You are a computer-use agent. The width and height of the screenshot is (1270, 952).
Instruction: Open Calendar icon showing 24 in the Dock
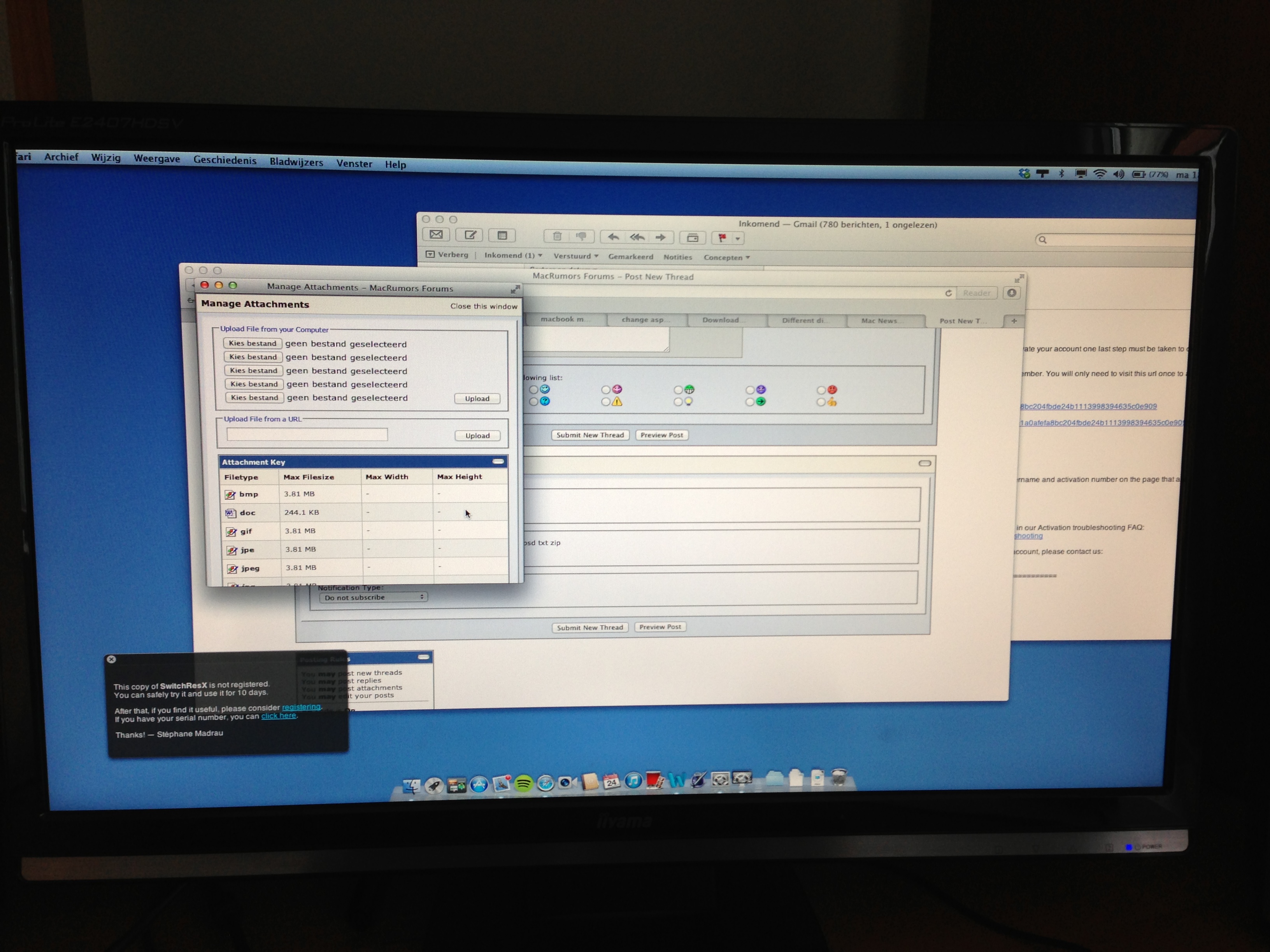612,781
